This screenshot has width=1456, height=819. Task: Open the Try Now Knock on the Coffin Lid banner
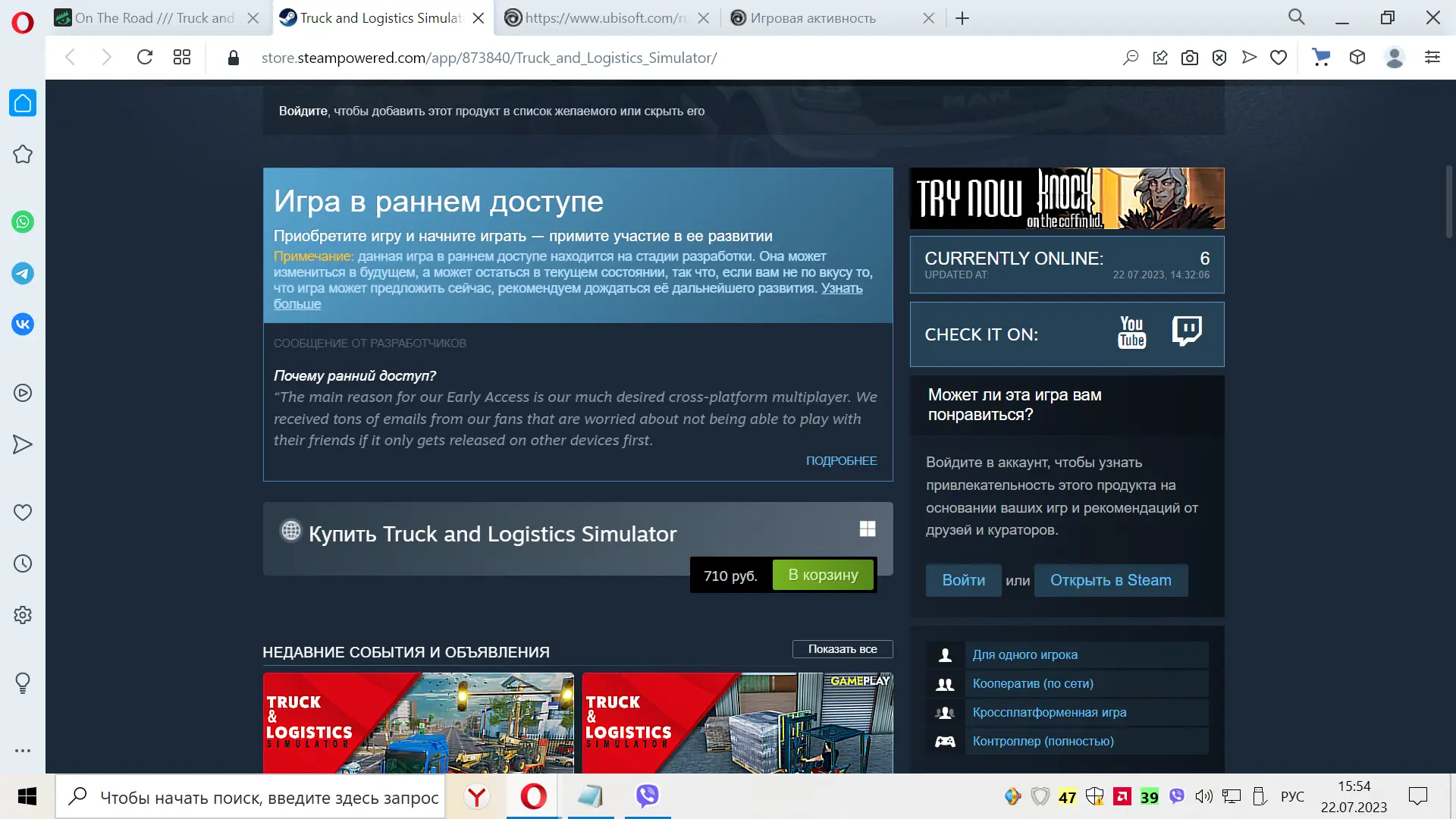point(1067,199)
